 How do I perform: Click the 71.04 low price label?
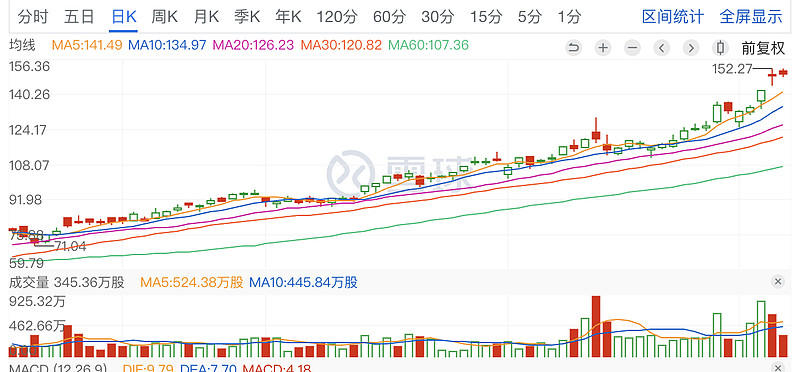[70, 246]
